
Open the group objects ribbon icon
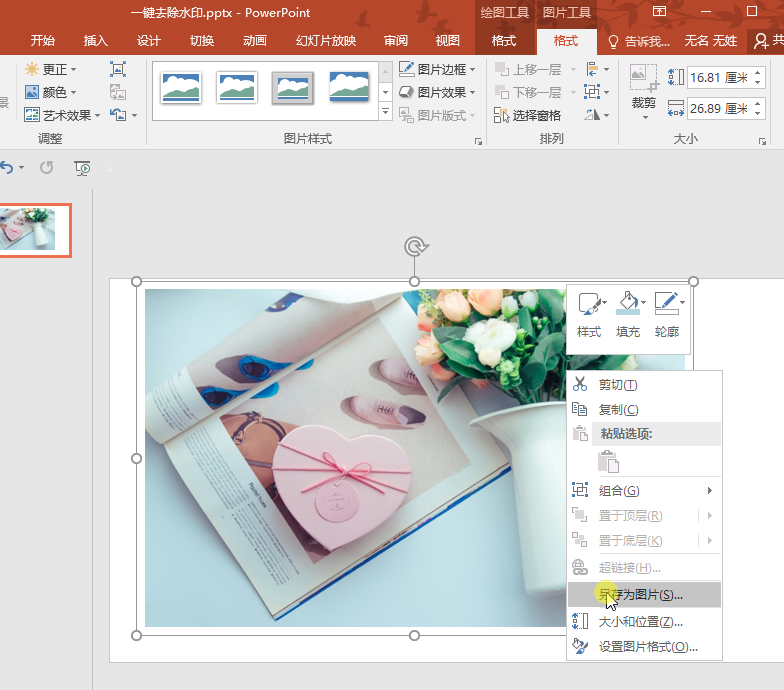[596, 92]
